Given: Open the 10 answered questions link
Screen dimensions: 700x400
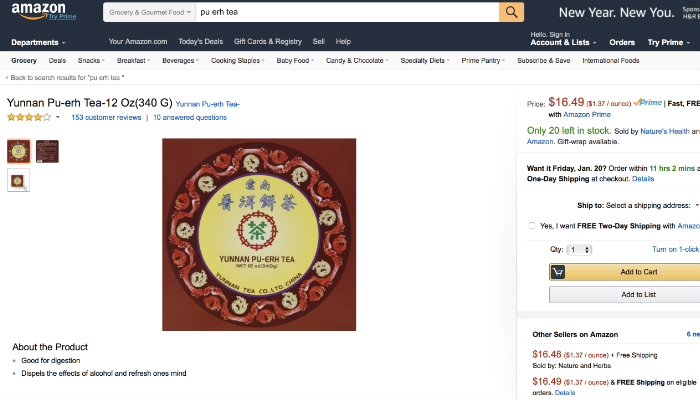Looking at the screenshot, I should (190, 118).
